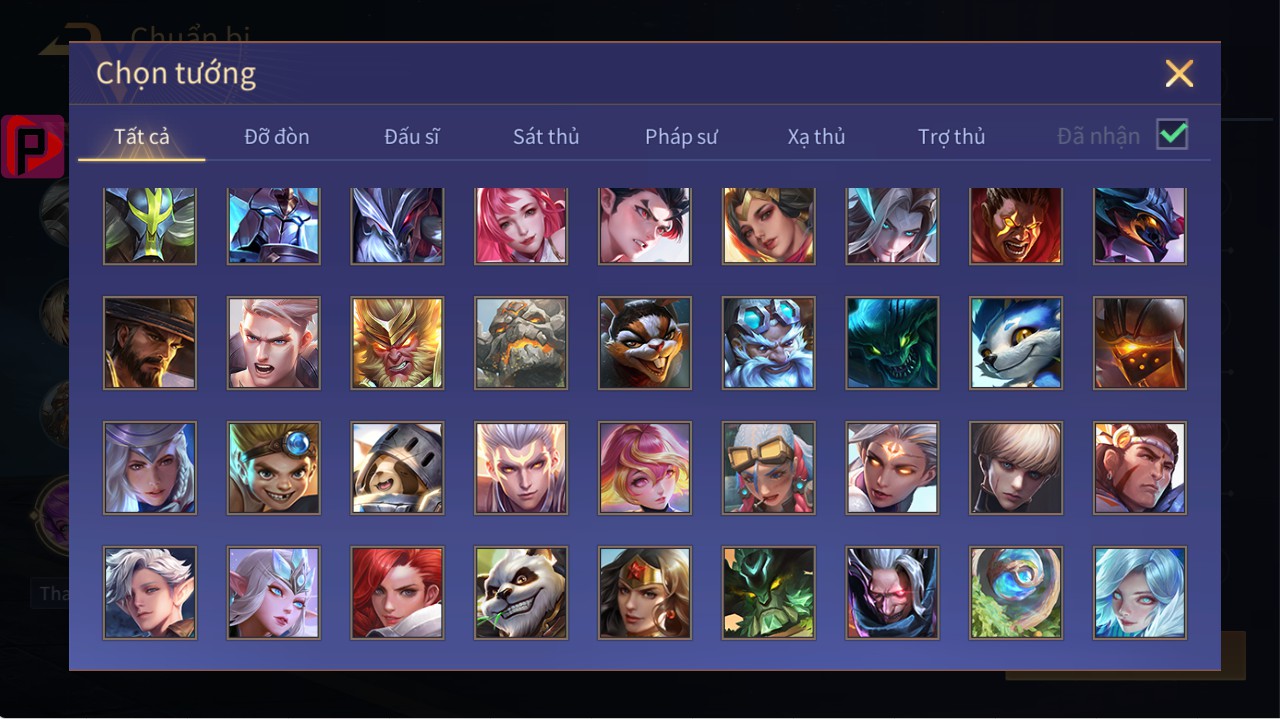Close the Chọn tướng dialog
This screenshot has width=1280, height=719.
1179,73
